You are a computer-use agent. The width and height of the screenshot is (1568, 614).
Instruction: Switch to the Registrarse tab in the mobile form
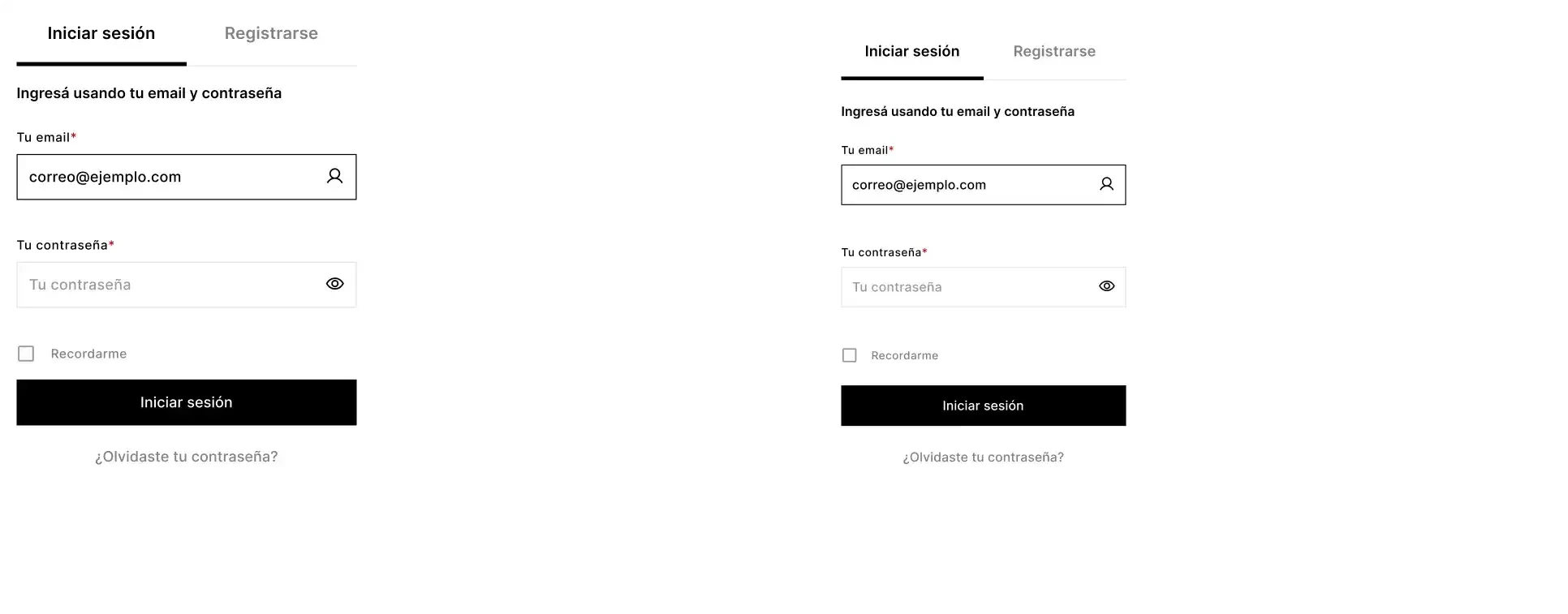point(271,33)
